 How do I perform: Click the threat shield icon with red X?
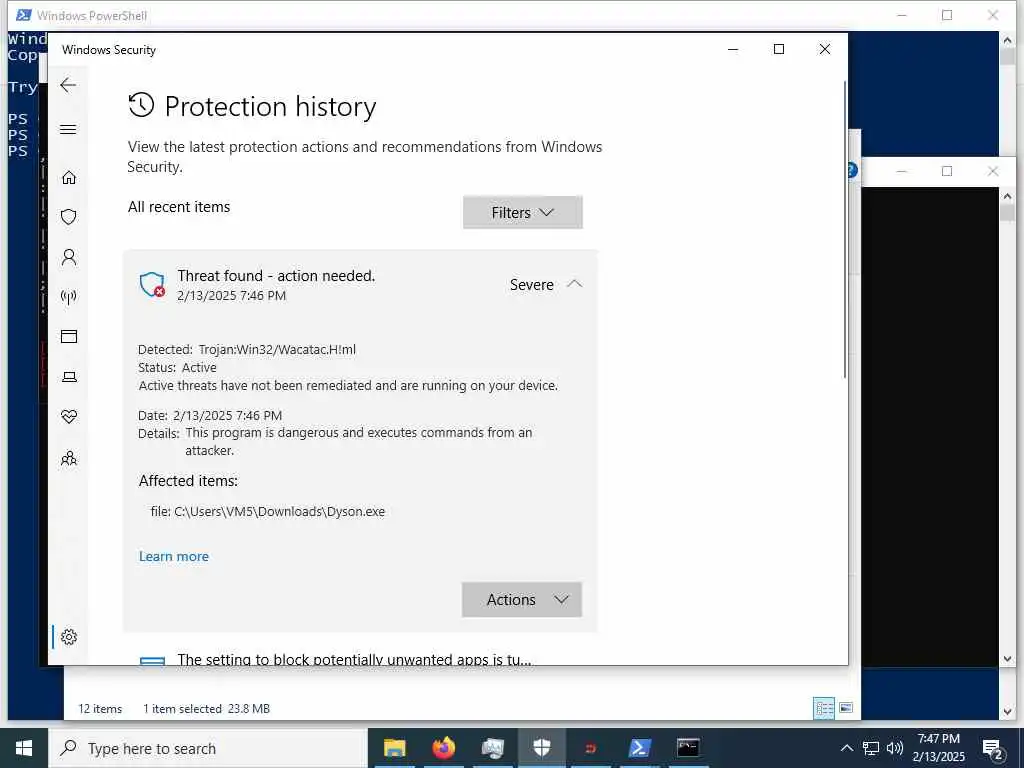coord(152,285)
